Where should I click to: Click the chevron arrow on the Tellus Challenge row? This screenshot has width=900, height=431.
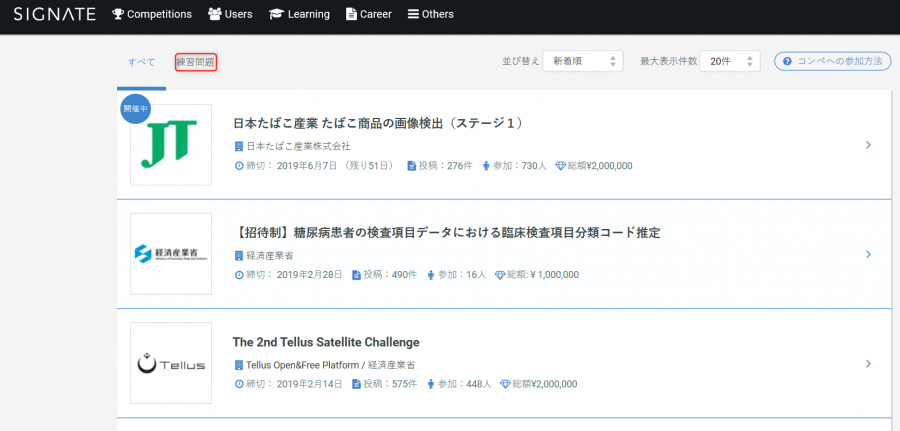pyautogui.click(x=868, y=363)
